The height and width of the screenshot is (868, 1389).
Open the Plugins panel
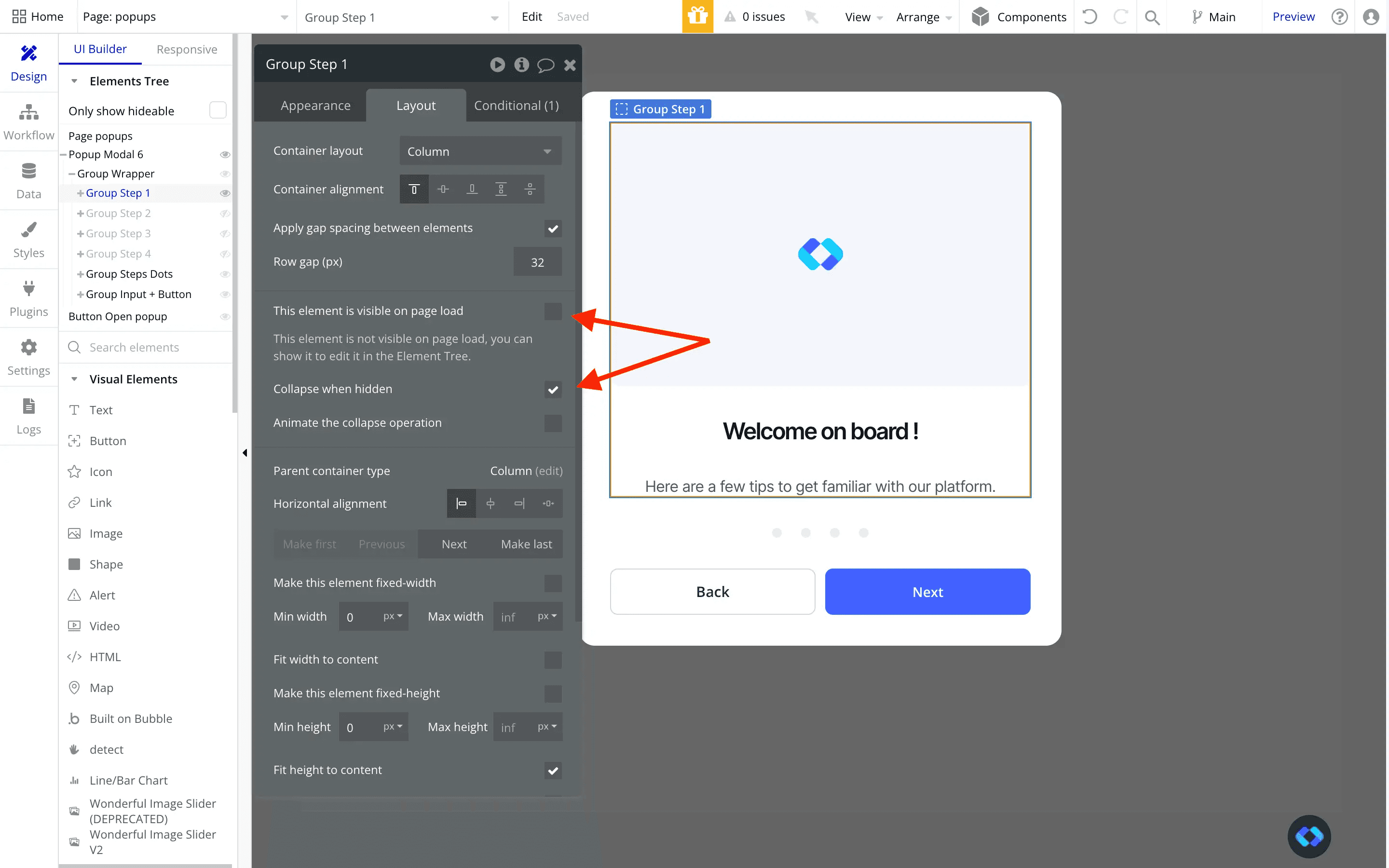pyautogui.click(x=29, y=298)
